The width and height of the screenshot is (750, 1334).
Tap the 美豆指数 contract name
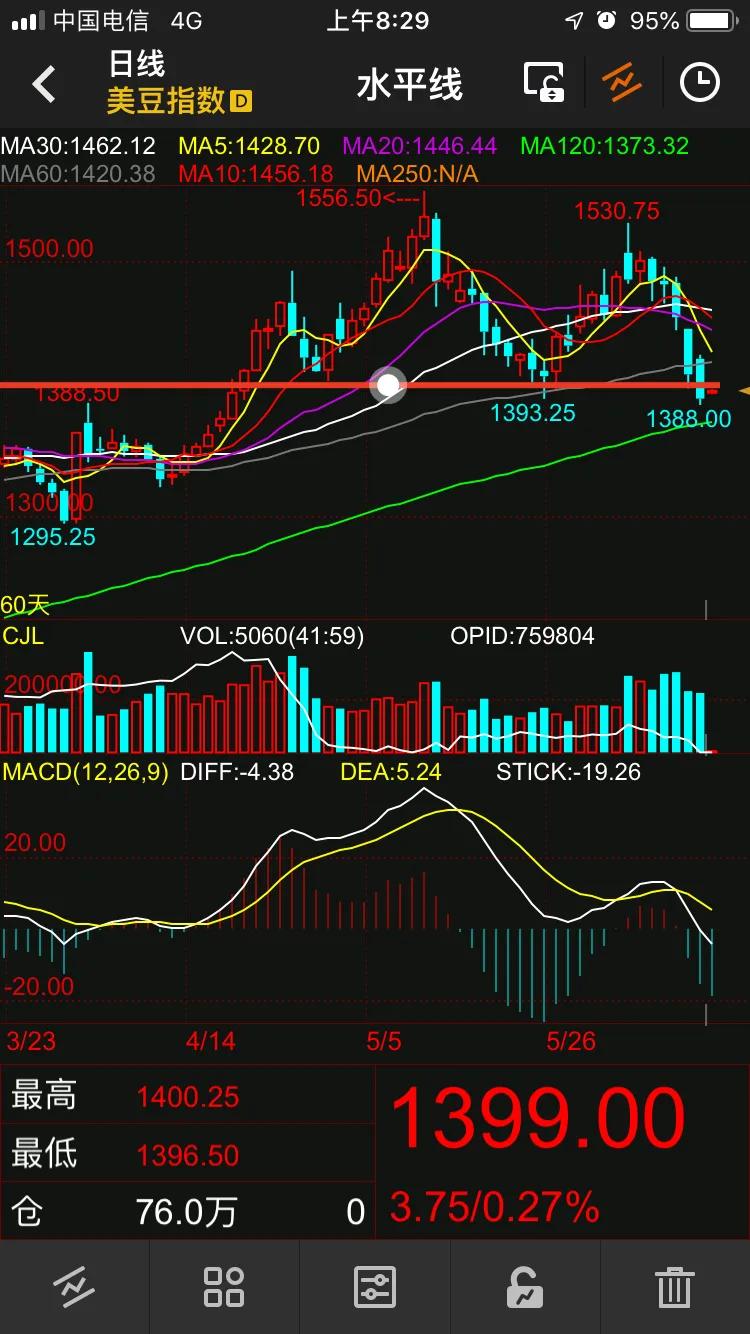pyautogui.click(x=166, y=101)
